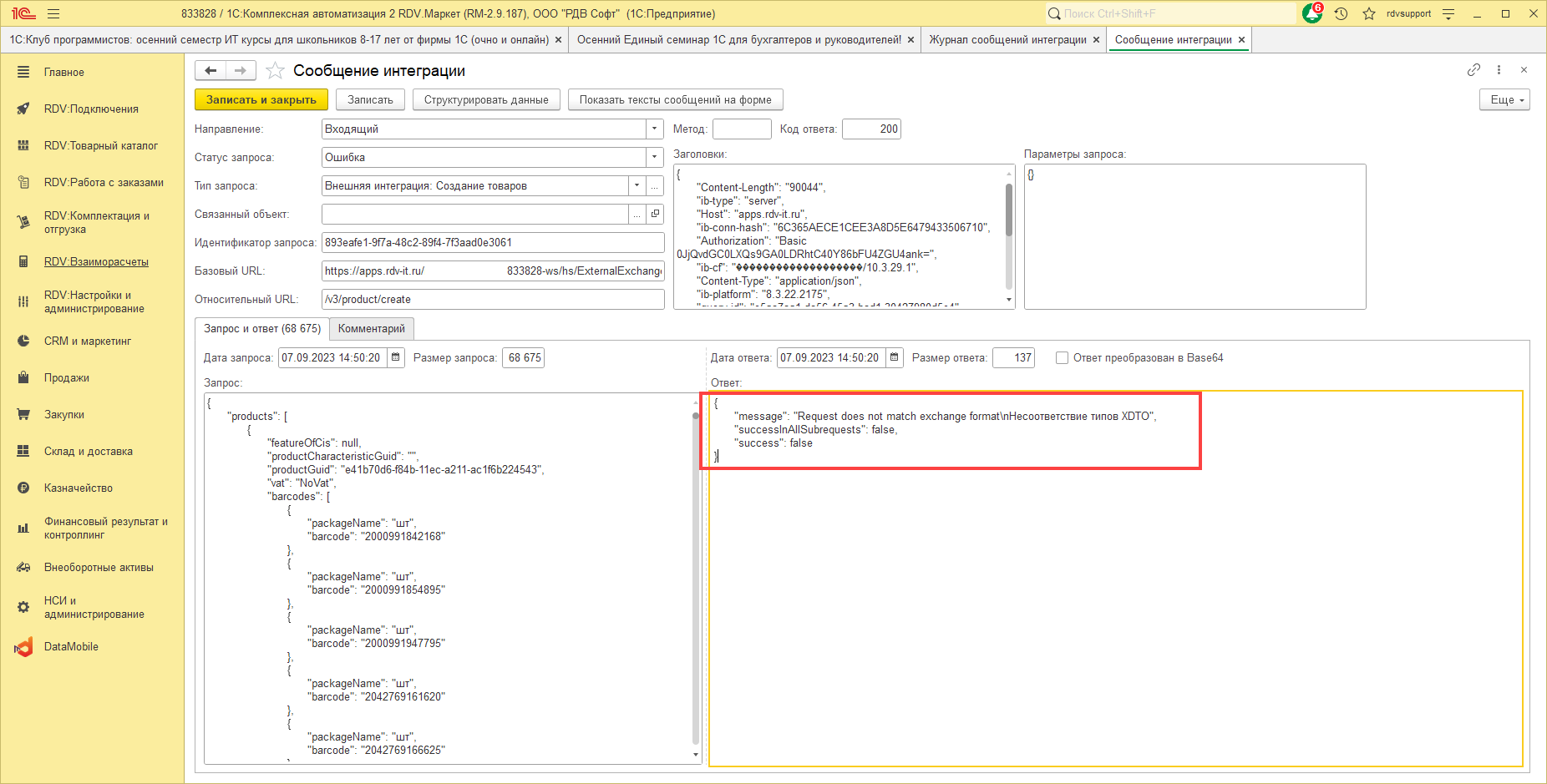Image resolution: width=1547 pixels, height=784 pixels.
Task: Click the Структурировать данные button
Action: 486,100
